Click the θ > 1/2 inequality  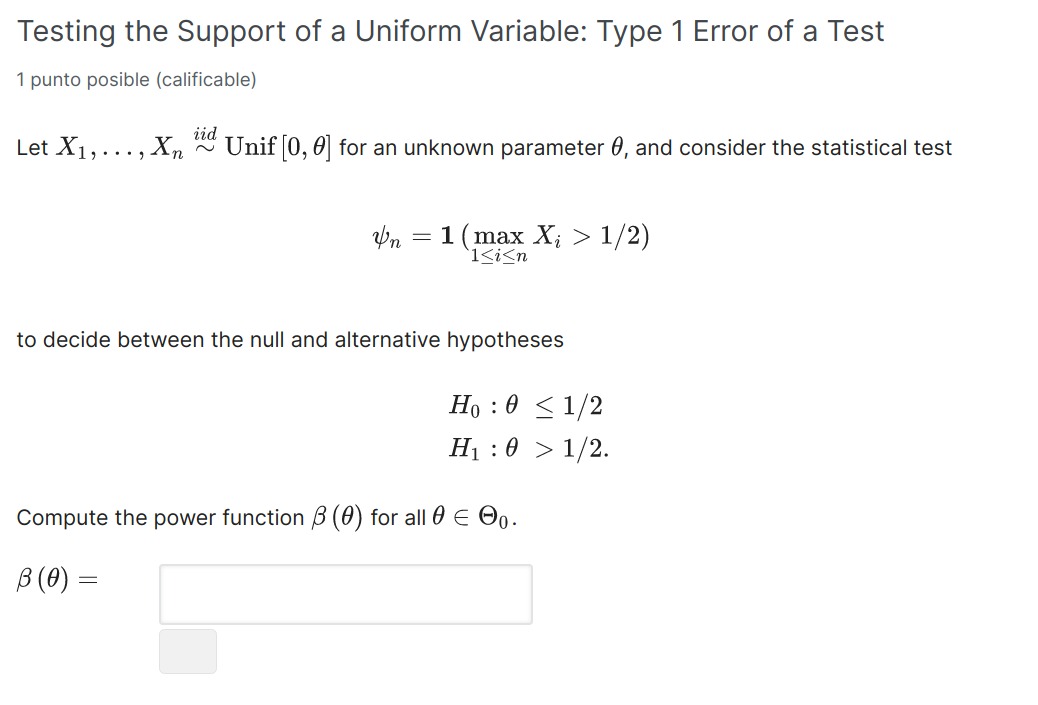[x=556, y=448]
